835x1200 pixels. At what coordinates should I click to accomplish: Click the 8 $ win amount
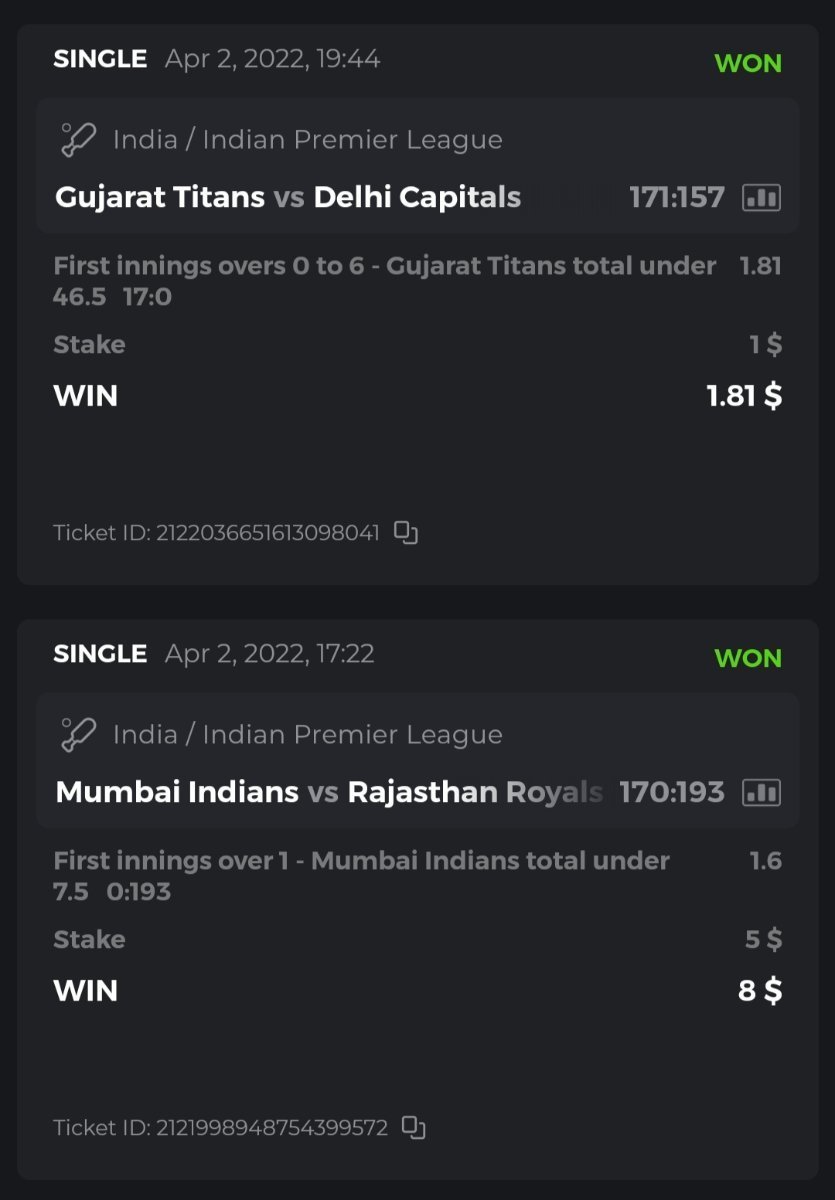point(760,991)
